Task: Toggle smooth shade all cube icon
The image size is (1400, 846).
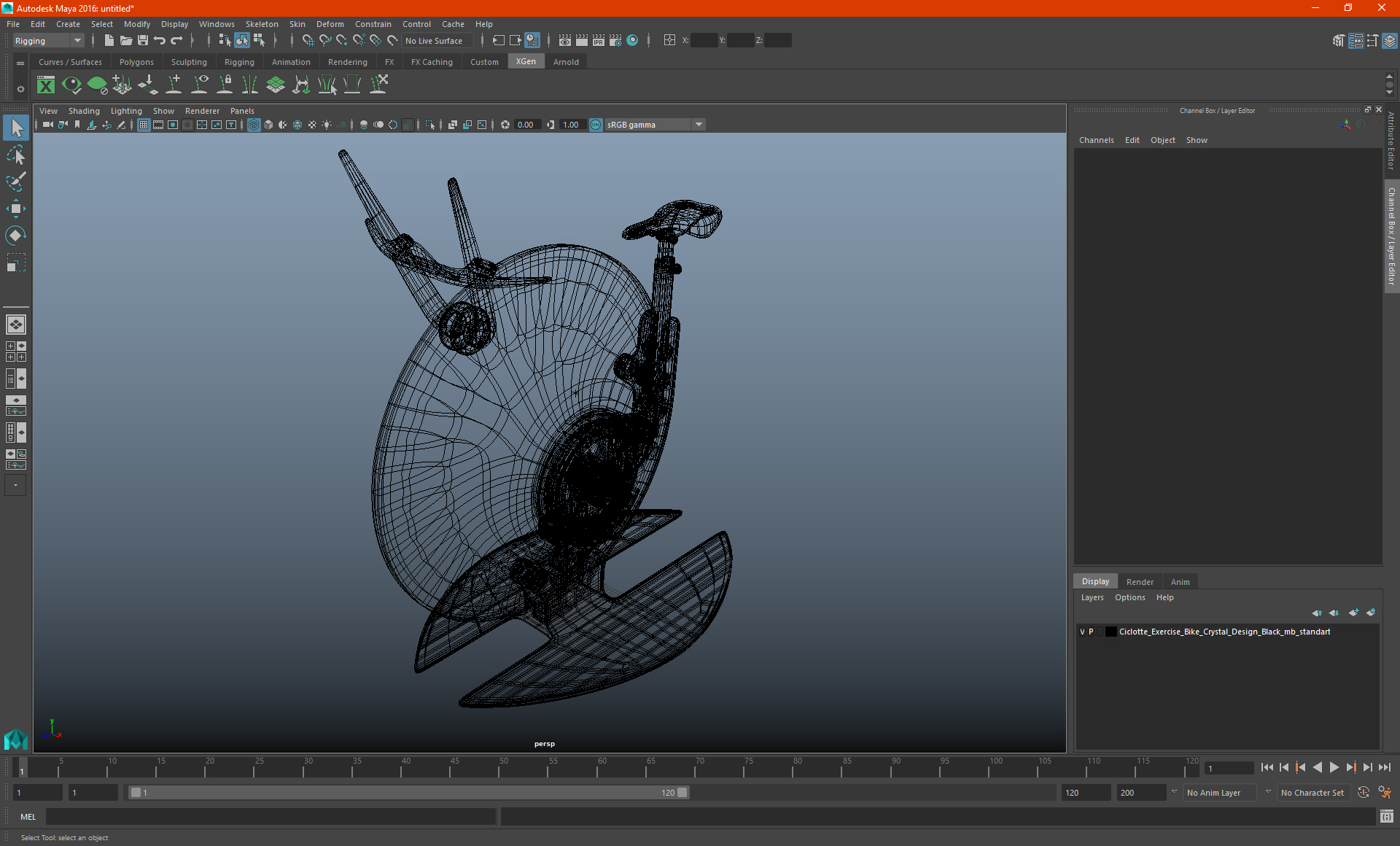Action: 268,125
